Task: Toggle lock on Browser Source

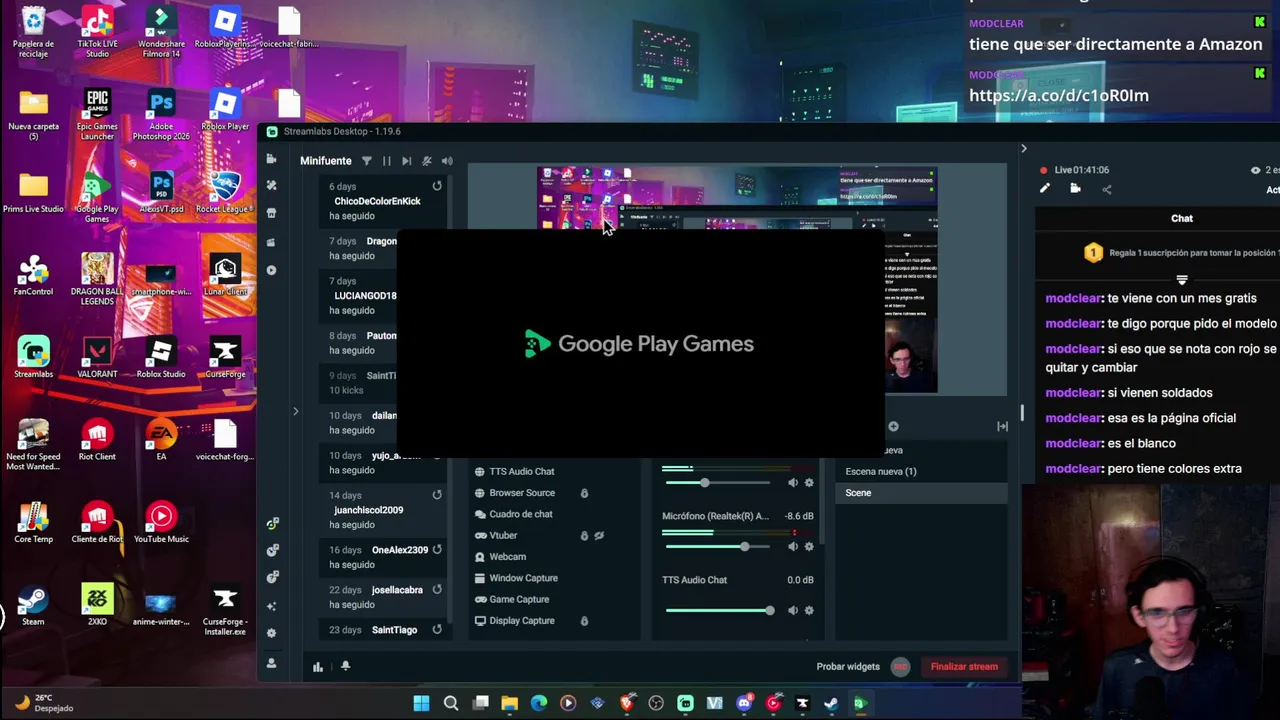Action: (x=584, y=493)
